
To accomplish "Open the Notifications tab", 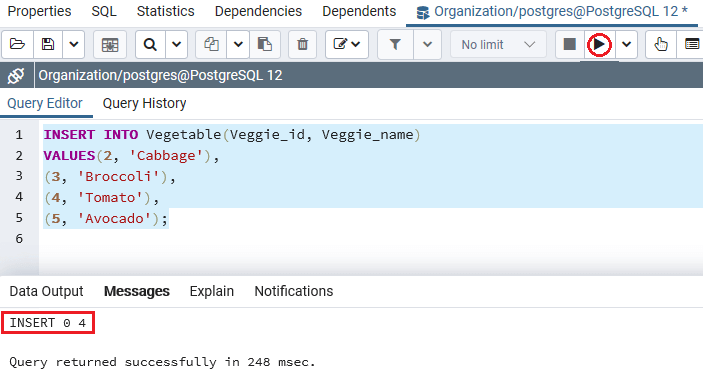I will [294, 291].
